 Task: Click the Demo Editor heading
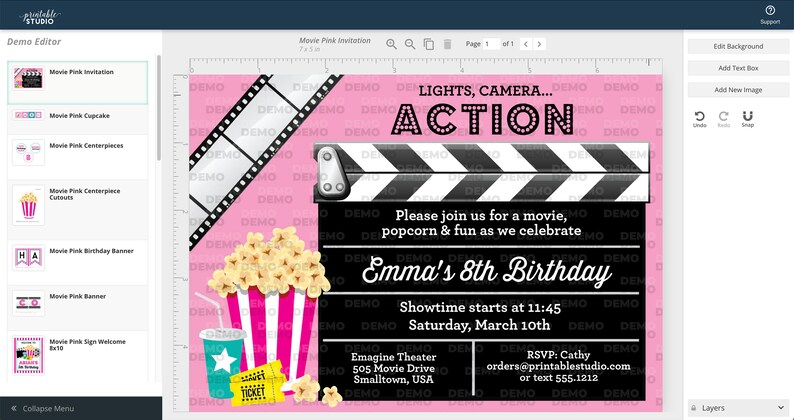34,42
